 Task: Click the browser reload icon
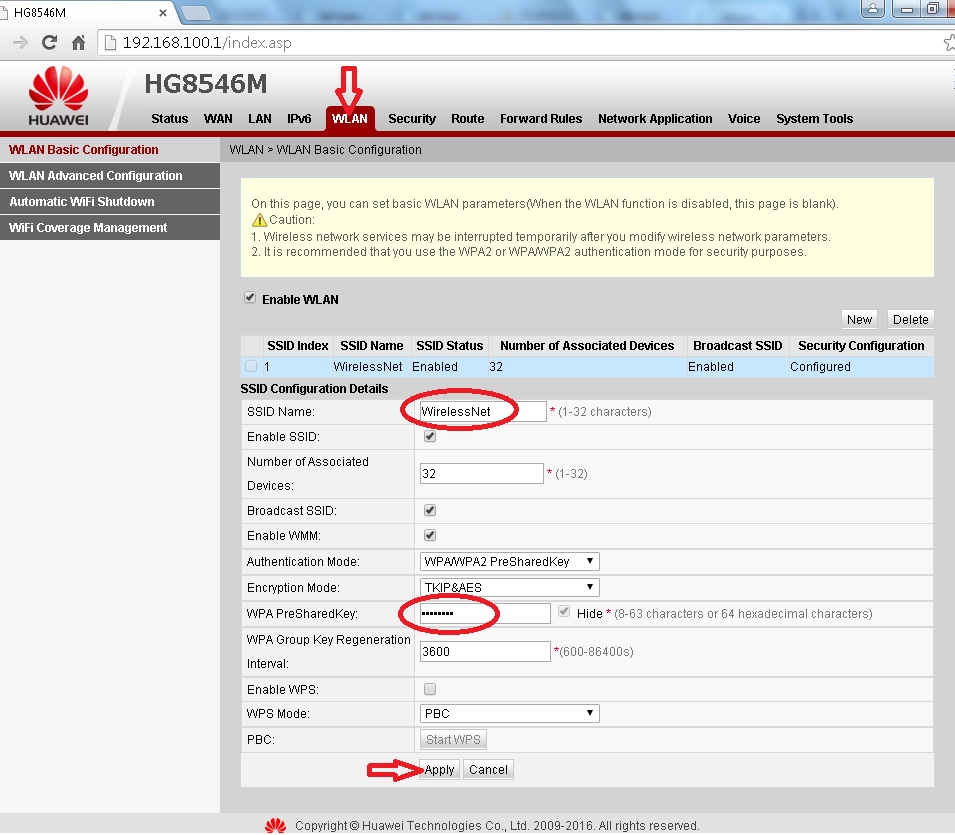[x=49, y=43]
